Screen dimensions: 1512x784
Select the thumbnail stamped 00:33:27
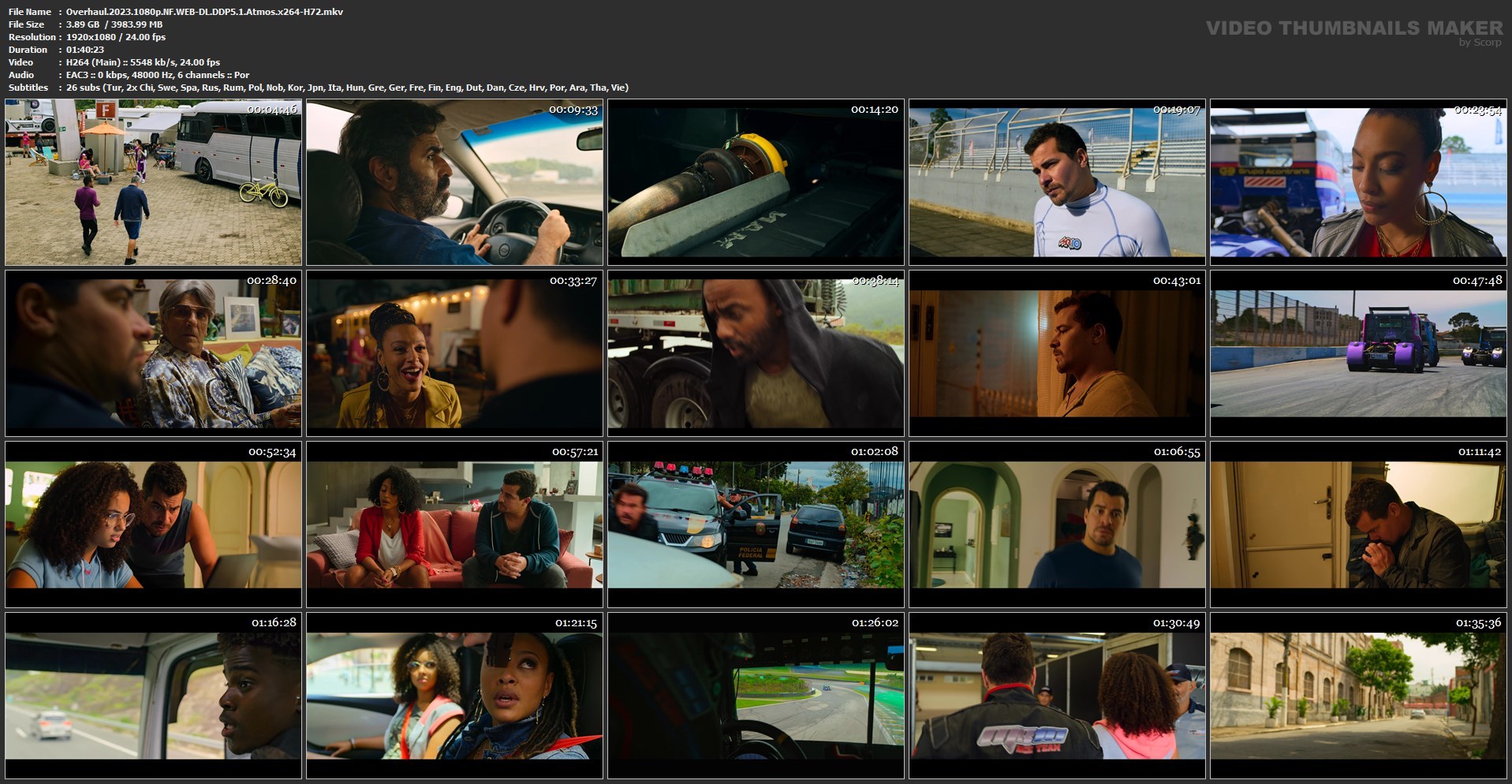pyautogui.click(x=454, y=353)
